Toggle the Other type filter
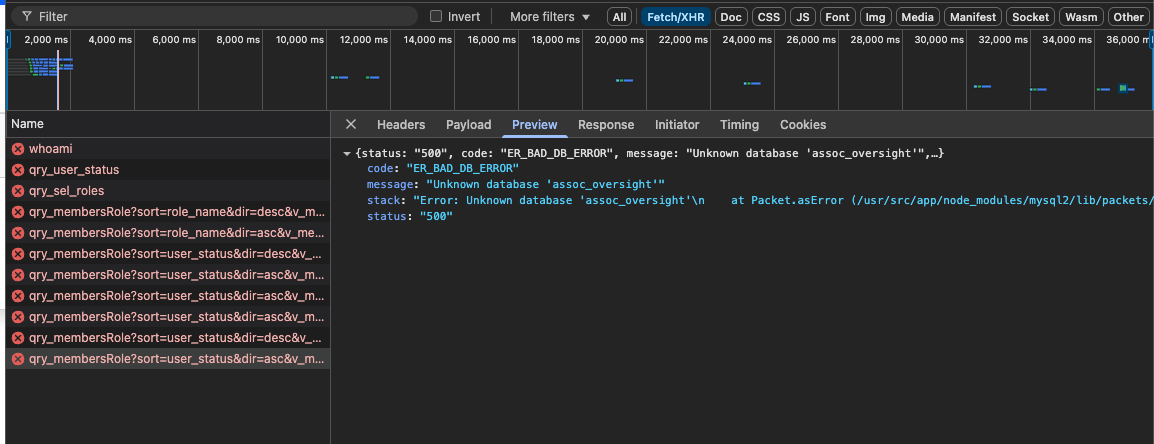The width and height of the screenshot is (1154, 444). pyautogui.click(x=1128, y=17)
